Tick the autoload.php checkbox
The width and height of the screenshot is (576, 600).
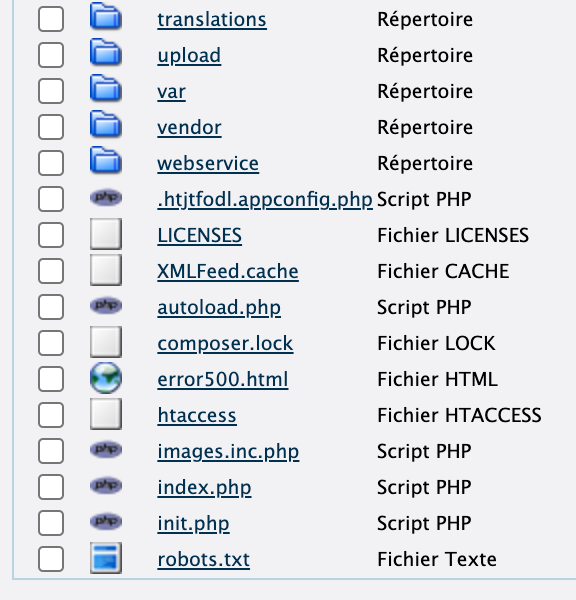click(51, 307)
